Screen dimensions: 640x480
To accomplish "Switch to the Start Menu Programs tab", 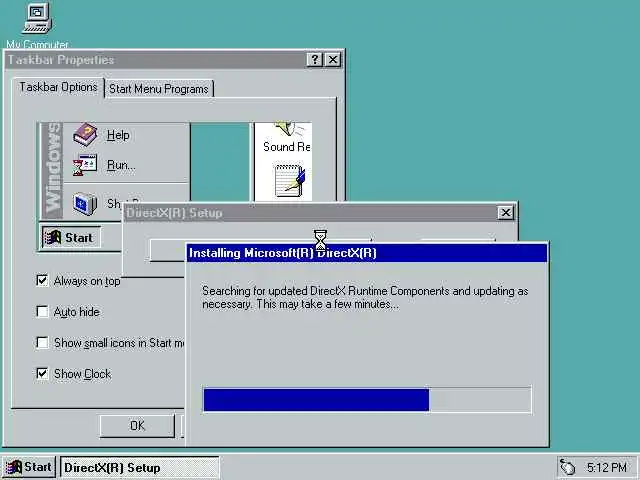I will click(159, 89).
